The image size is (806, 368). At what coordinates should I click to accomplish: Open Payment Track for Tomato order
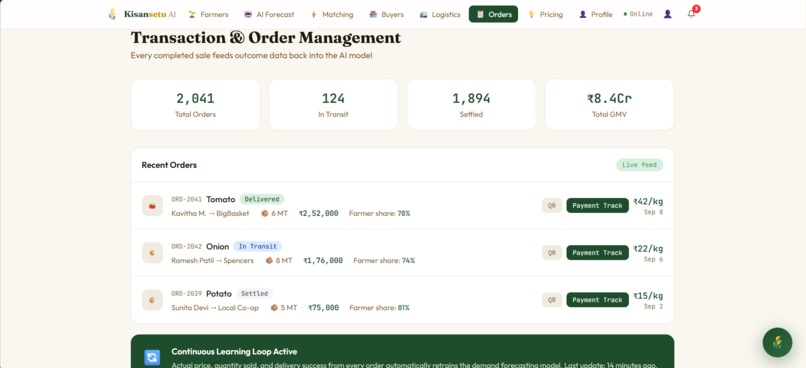597,206
